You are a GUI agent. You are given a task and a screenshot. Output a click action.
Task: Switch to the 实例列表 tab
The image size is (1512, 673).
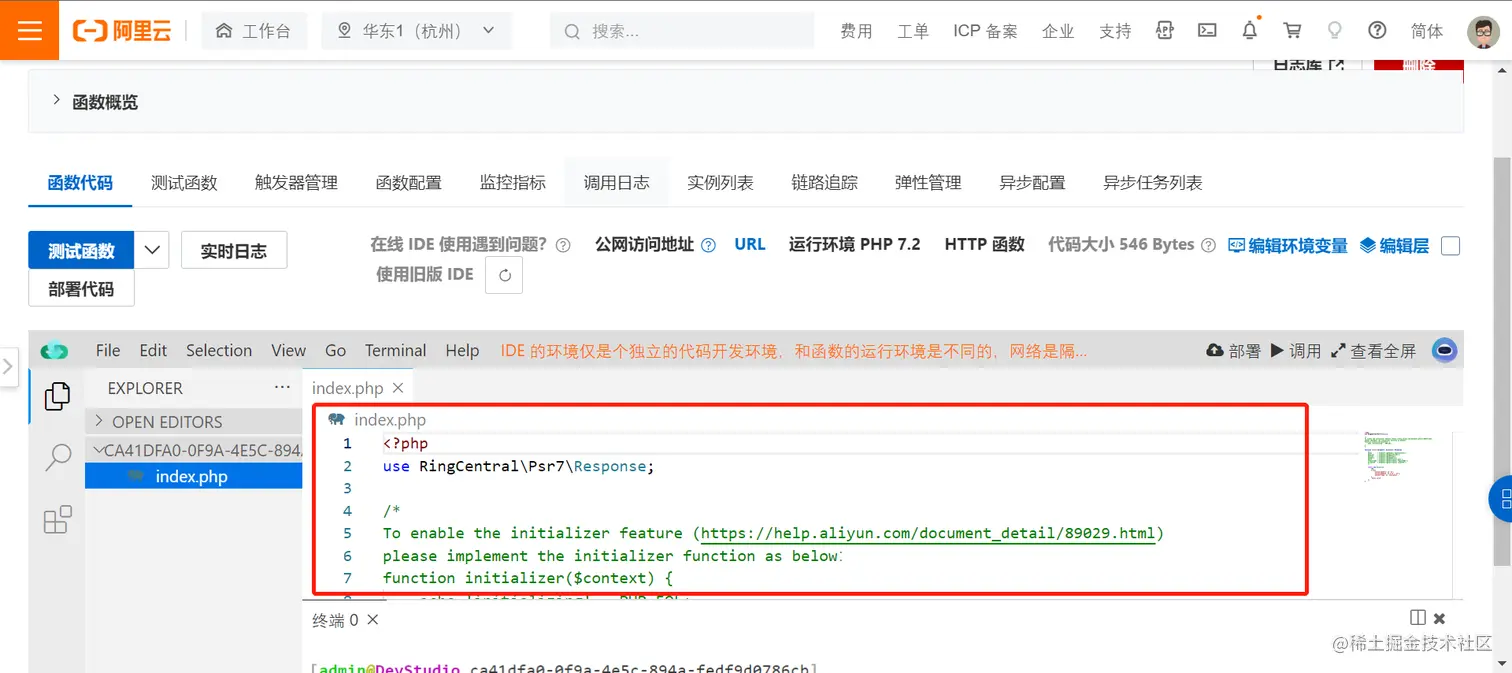pos(720,183)
